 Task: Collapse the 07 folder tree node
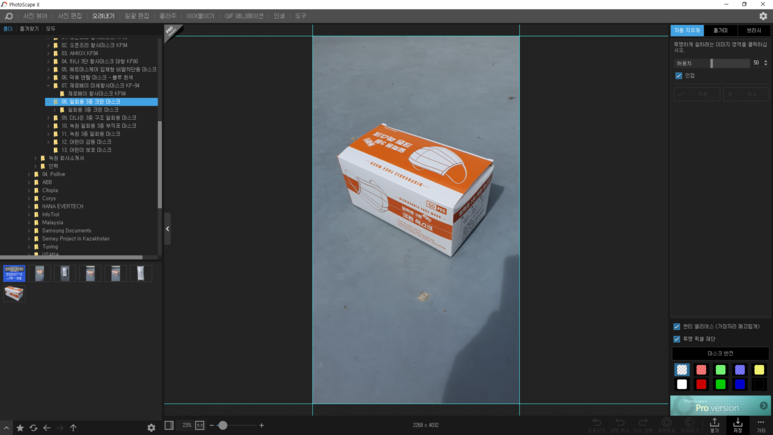(x=48, y=85)
